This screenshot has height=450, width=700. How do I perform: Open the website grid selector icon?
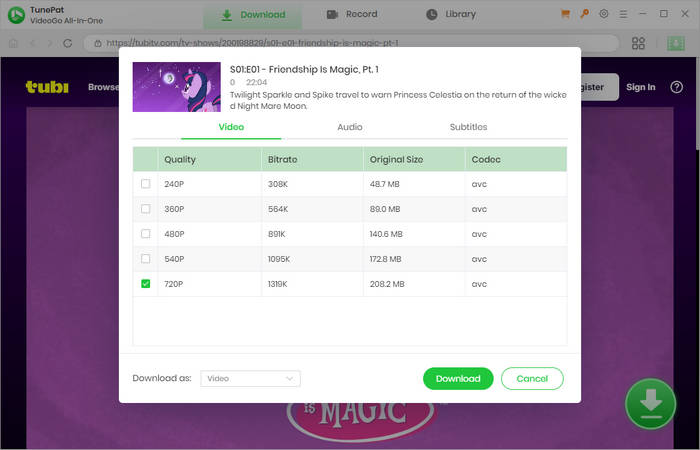pyautogui.click(x=638, y=43)
